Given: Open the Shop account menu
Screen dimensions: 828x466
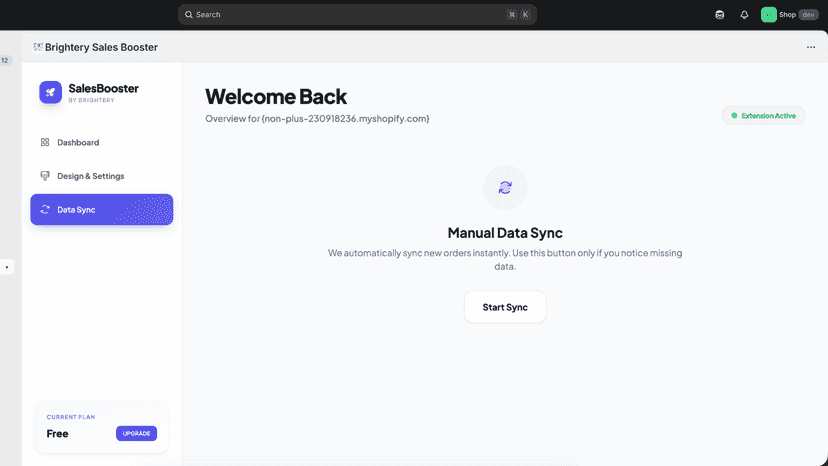Looking at the screenshot, I should pos(789,15).
